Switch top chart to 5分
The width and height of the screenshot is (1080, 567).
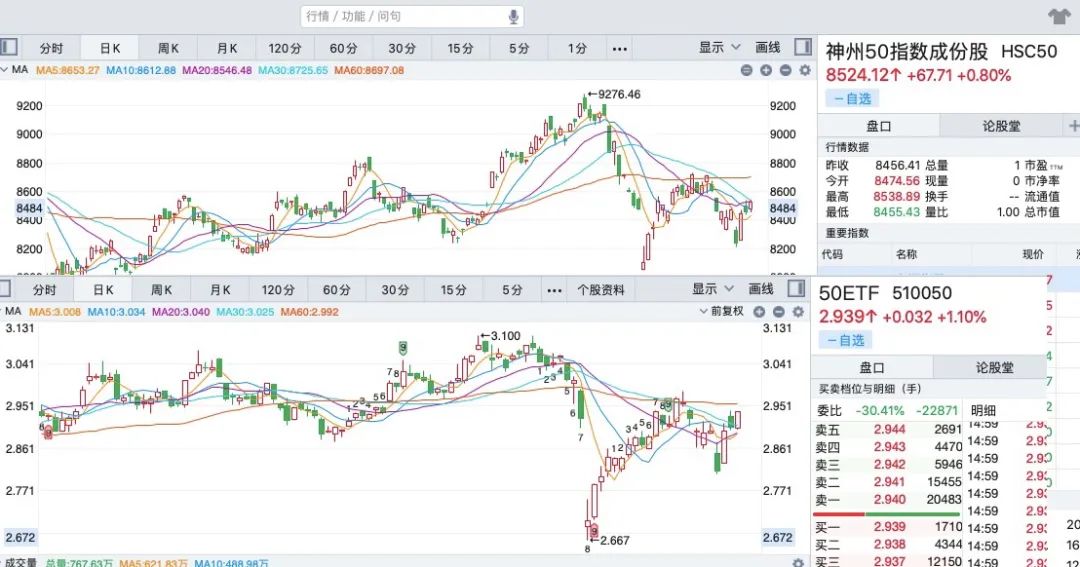pos(519,48)
